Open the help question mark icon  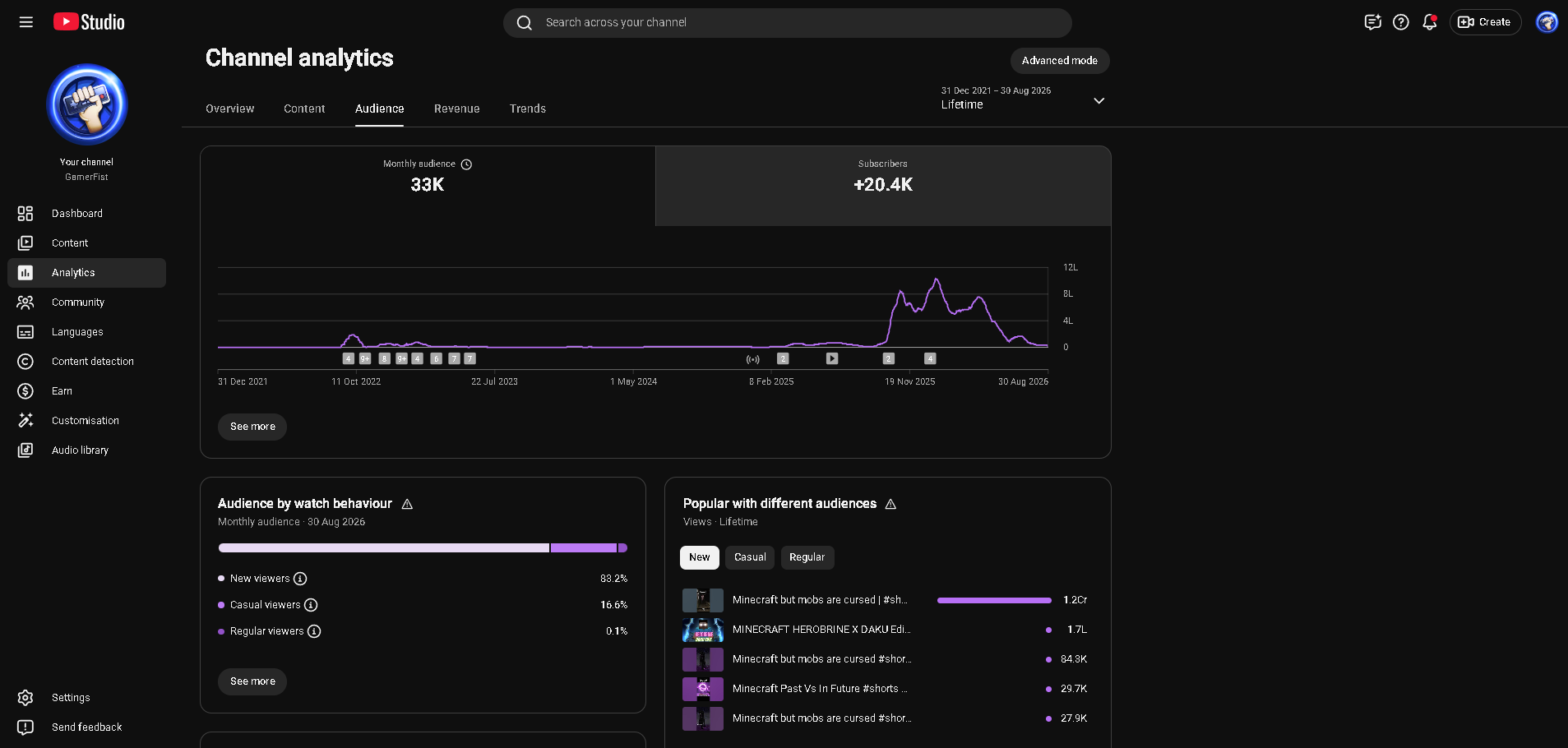click(1401, 22)
